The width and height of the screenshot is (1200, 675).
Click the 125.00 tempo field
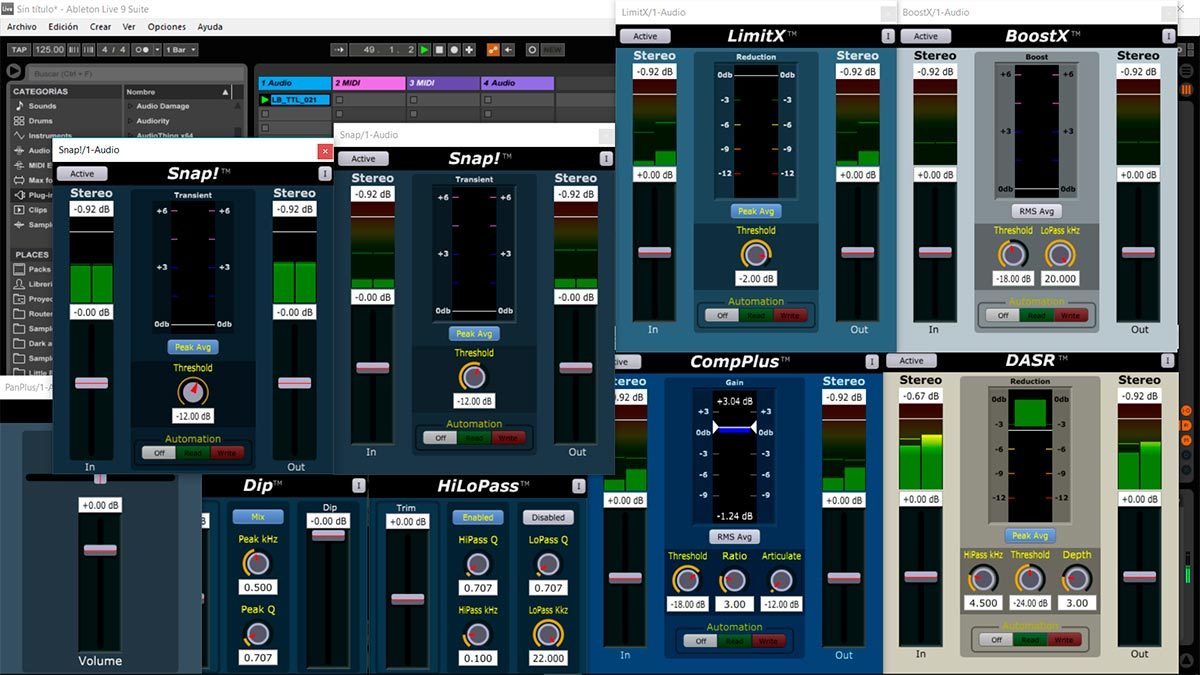click(49, 49)
